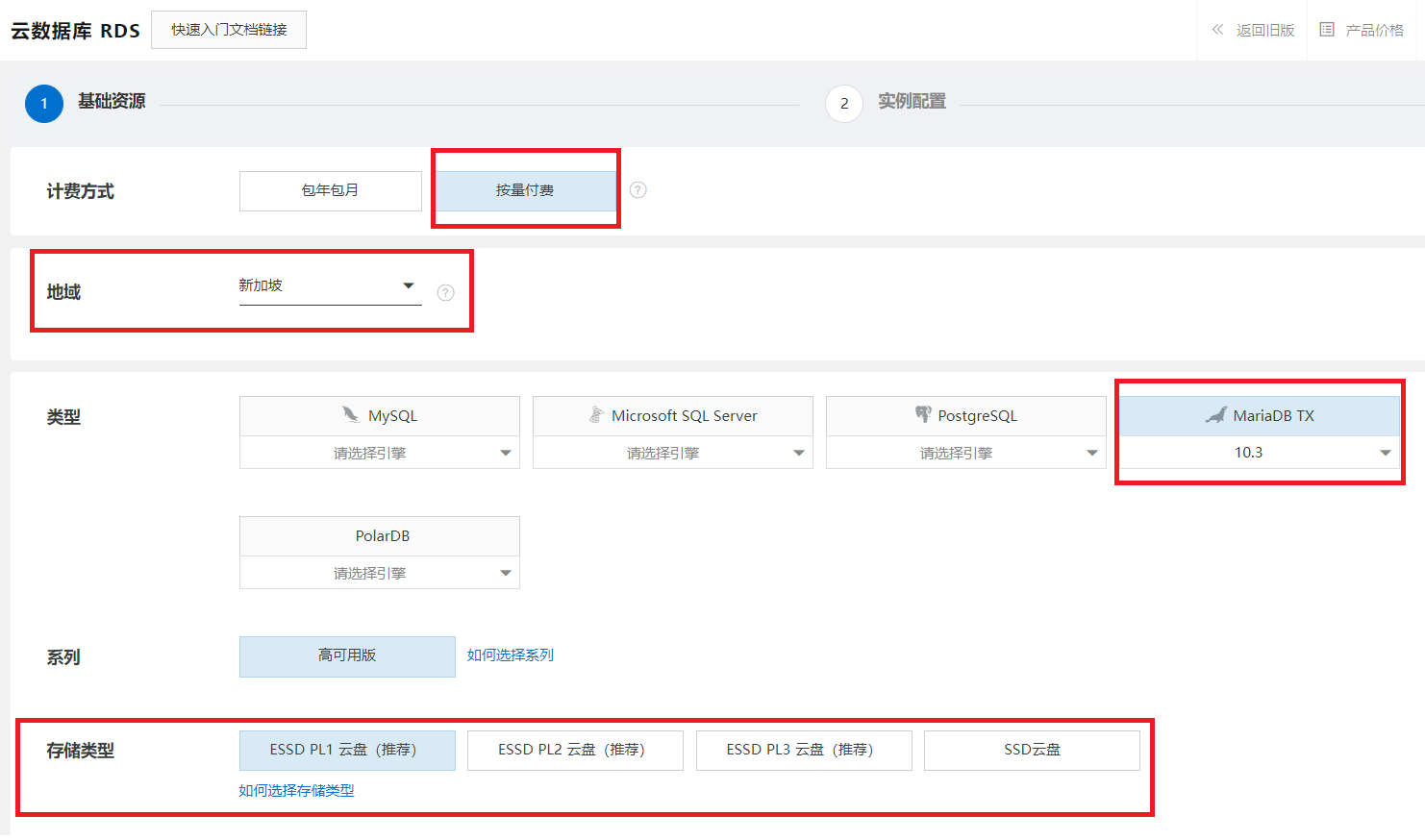
Task: Click 返回旧版 link
Action: [1265, 30]
